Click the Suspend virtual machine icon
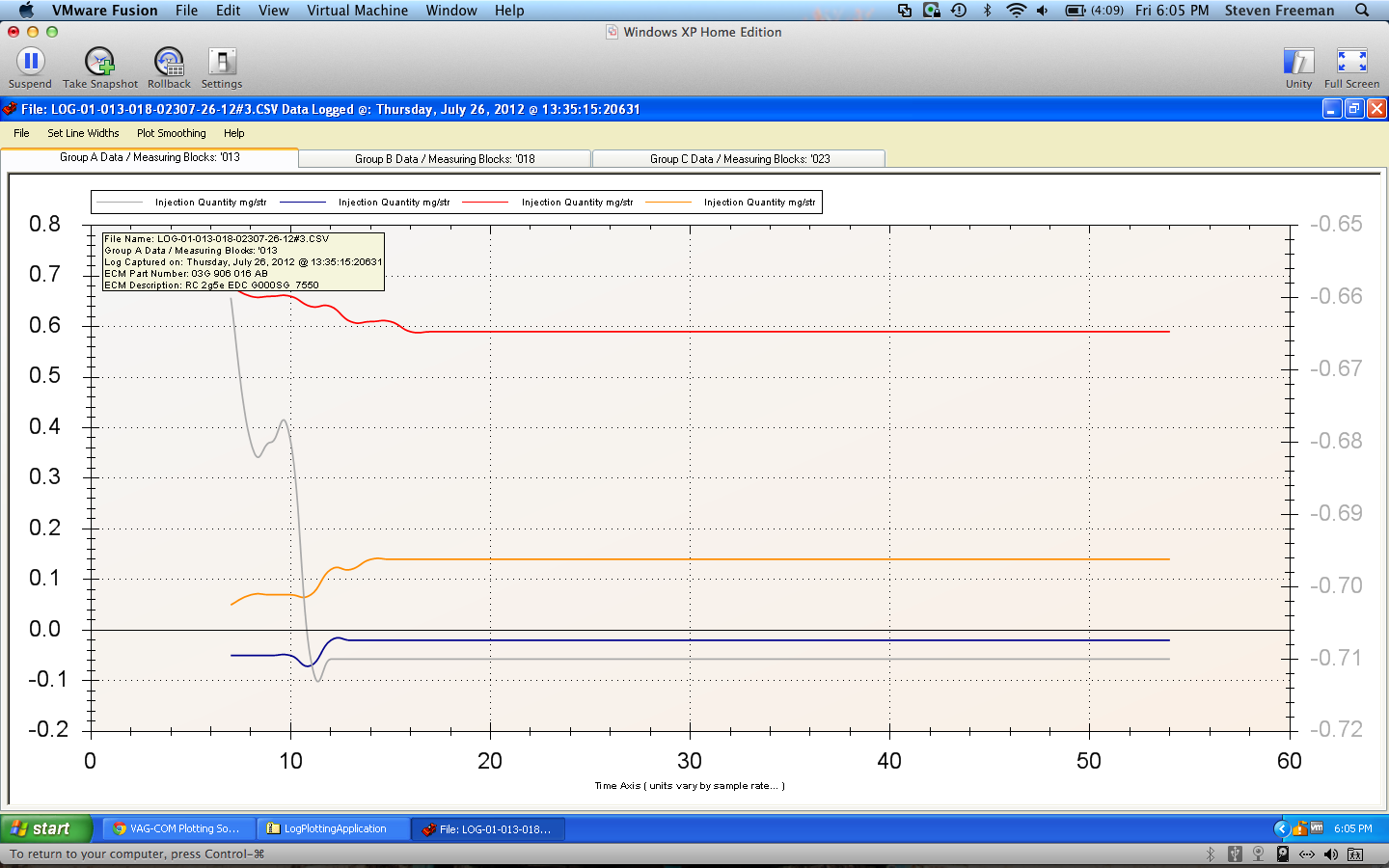The image size is (1389, 868). point(30,63)
